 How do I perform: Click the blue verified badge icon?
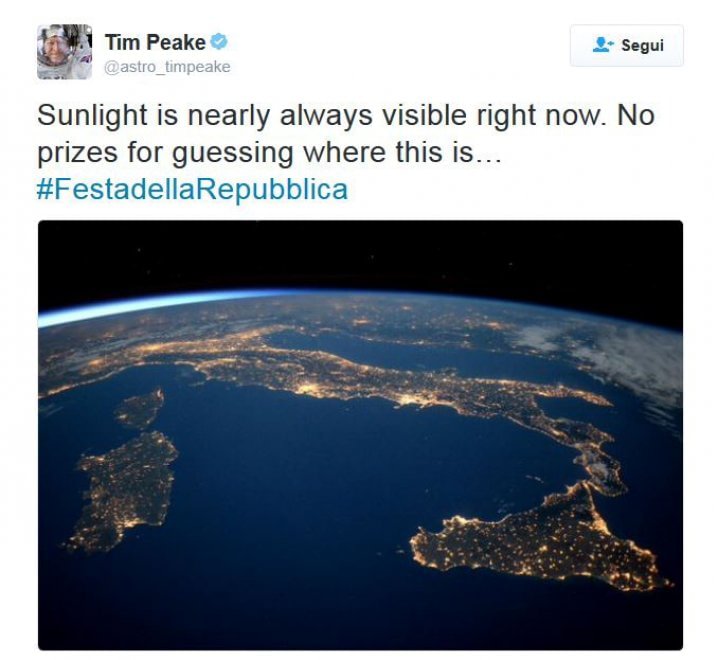pyautogui.click(x=219, y=42)
